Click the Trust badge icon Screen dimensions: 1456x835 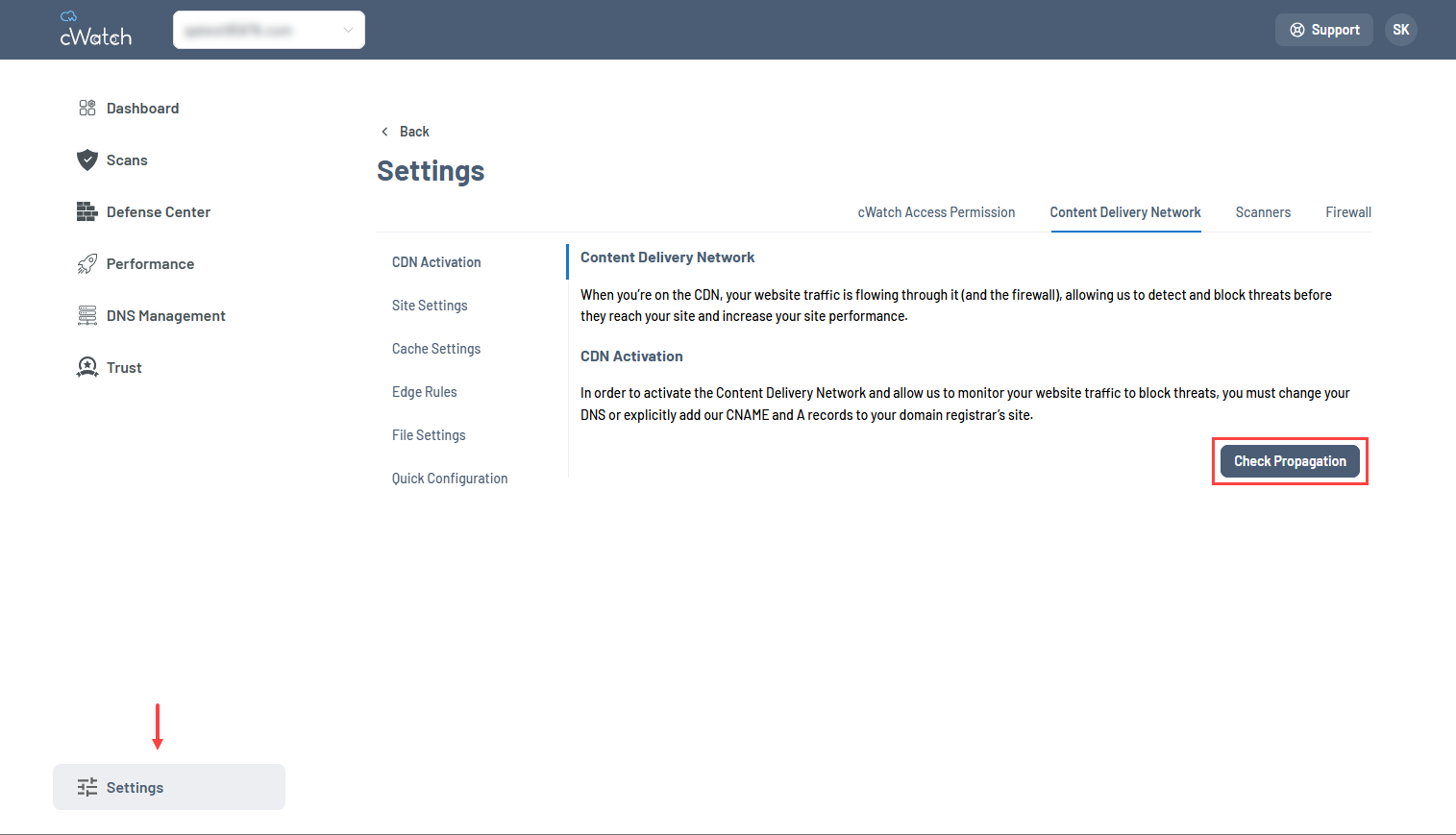[87, 367]
